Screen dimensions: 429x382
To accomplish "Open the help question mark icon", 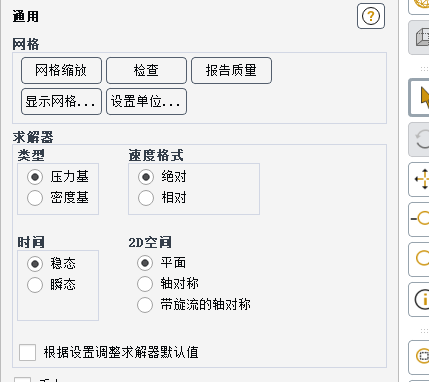I will [371, 16].
